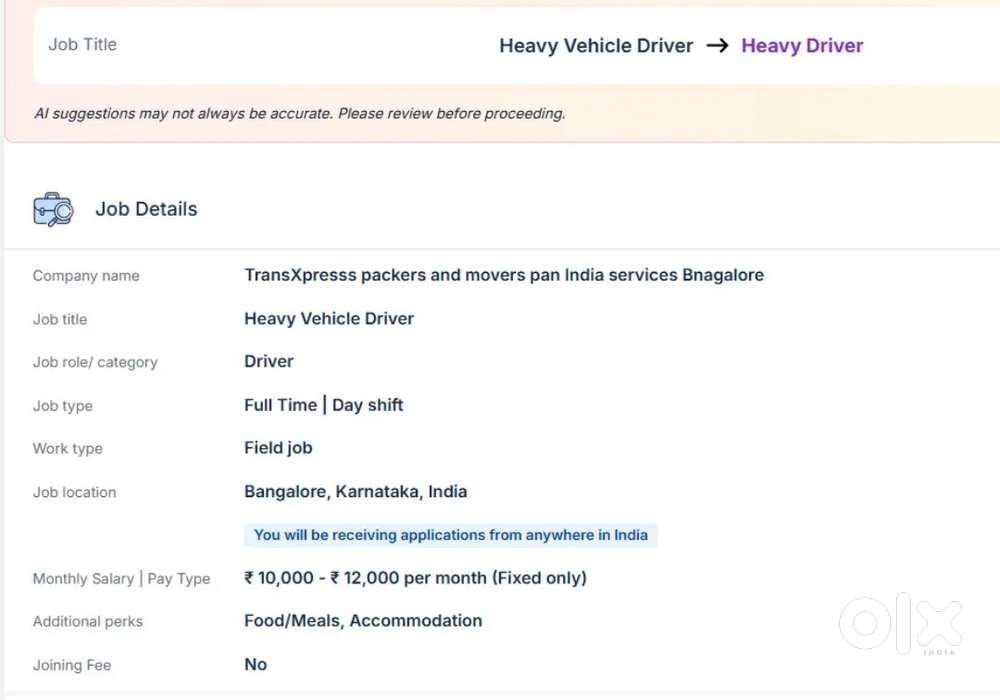Click the Joining Fee 'No' value
The image size is (1000, 700).
coord(256,664)
